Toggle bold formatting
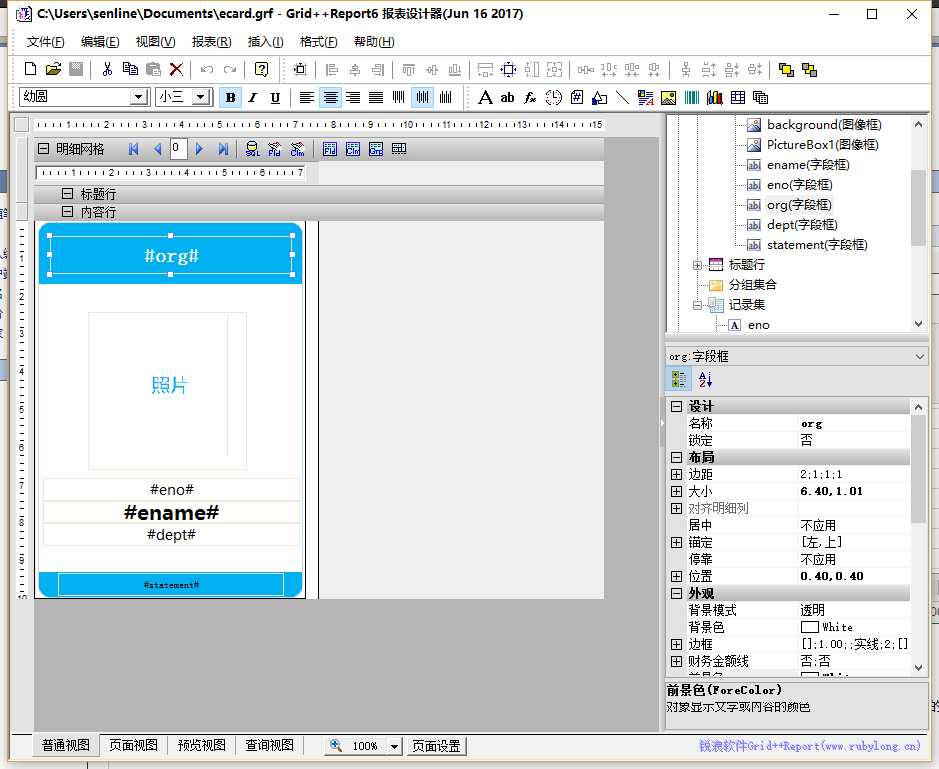The image size is (939, 769). [230, 98]
